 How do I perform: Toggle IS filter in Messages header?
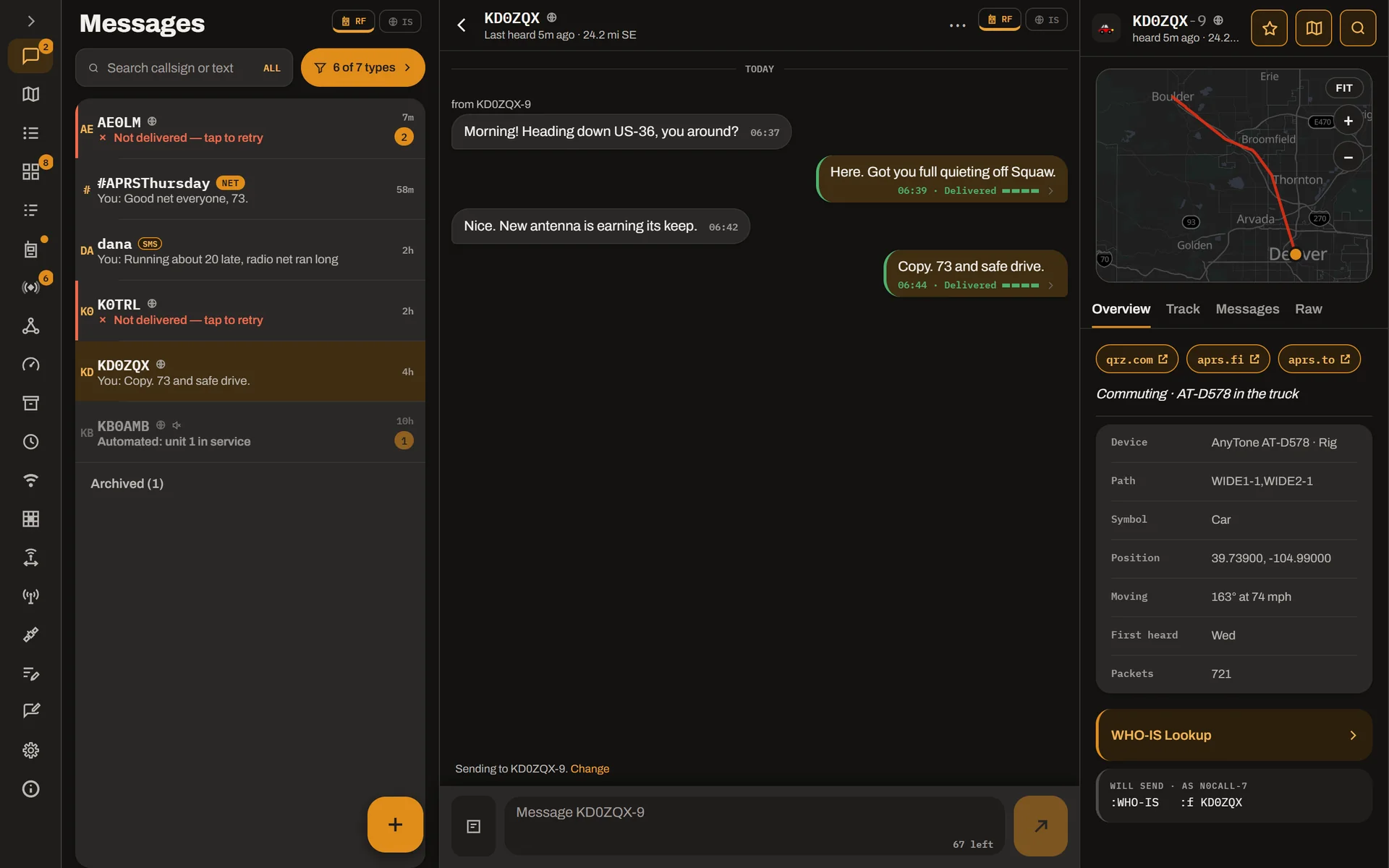pos(400,22)
